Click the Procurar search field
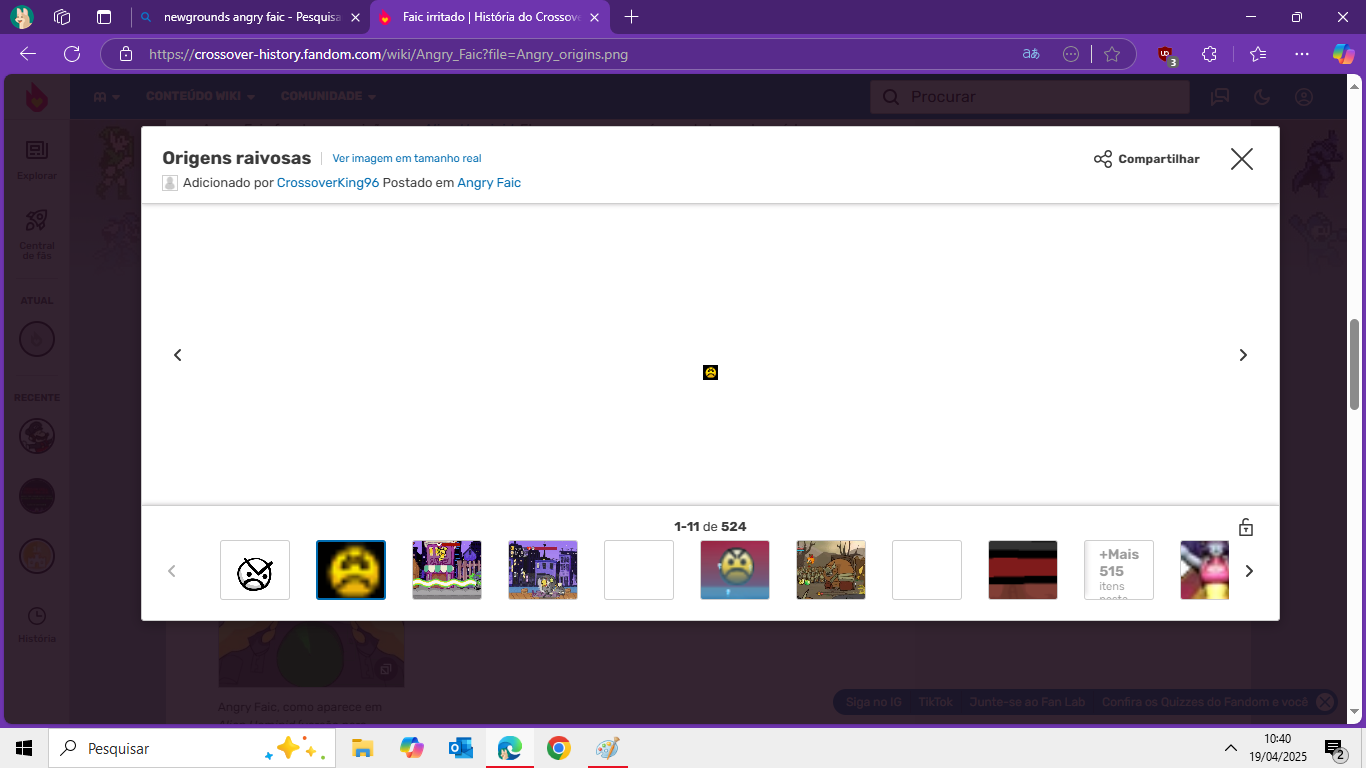 (1030, 97)
